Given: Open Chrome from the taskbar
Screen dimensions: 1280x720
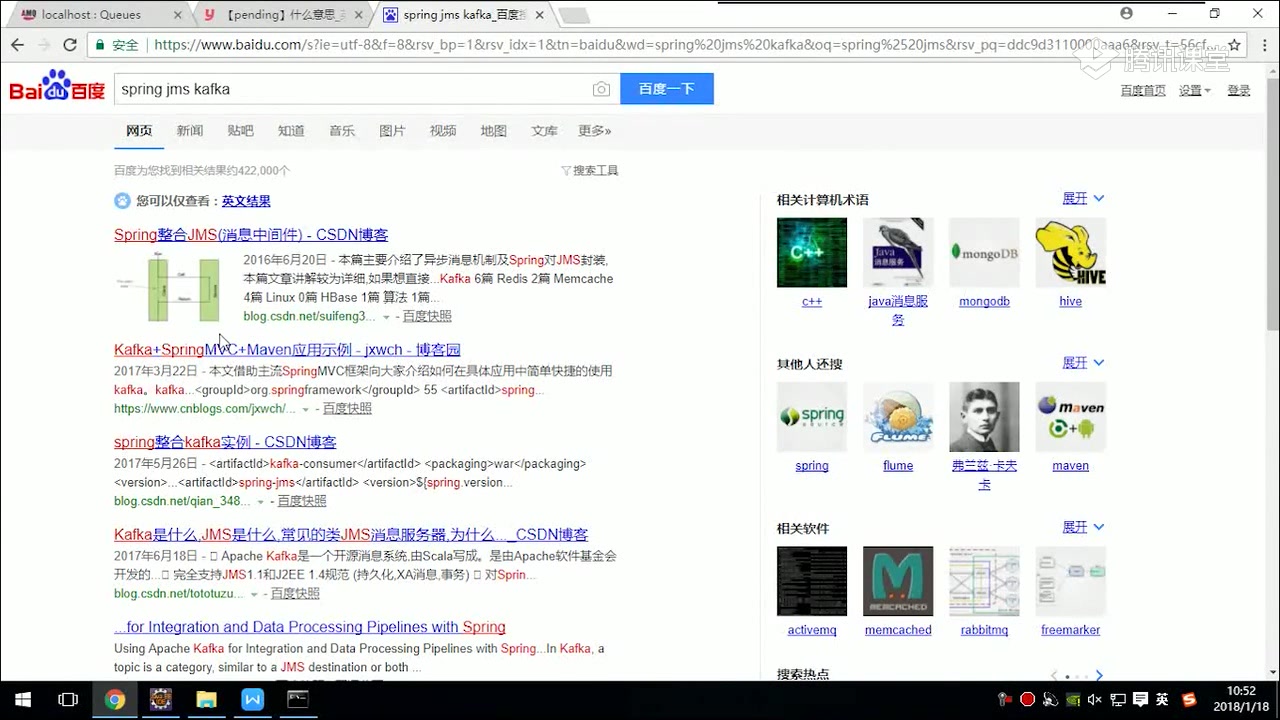Looking at the screenshot, I should click(x=115, y=700).
